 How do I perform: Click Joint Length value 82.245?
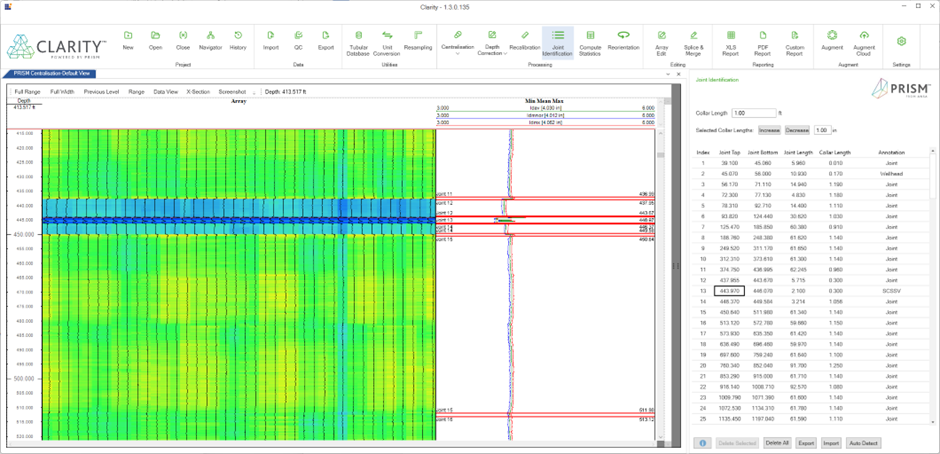click(796, 269)
